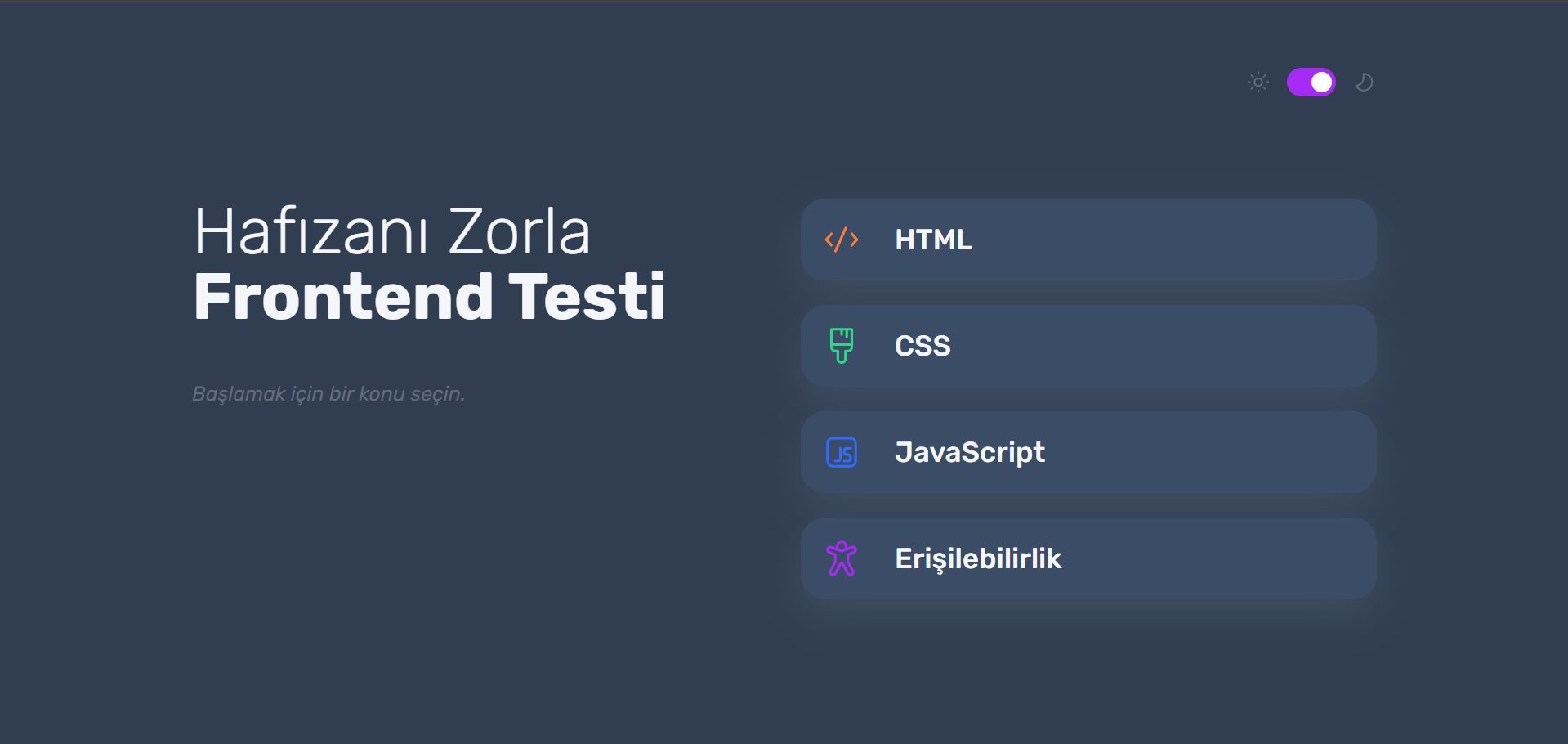This screenshot has width=1568, height=744.
Task: Click the green CSS paintbrush icon
Action: pyautogui.click(x=841, y=345)
